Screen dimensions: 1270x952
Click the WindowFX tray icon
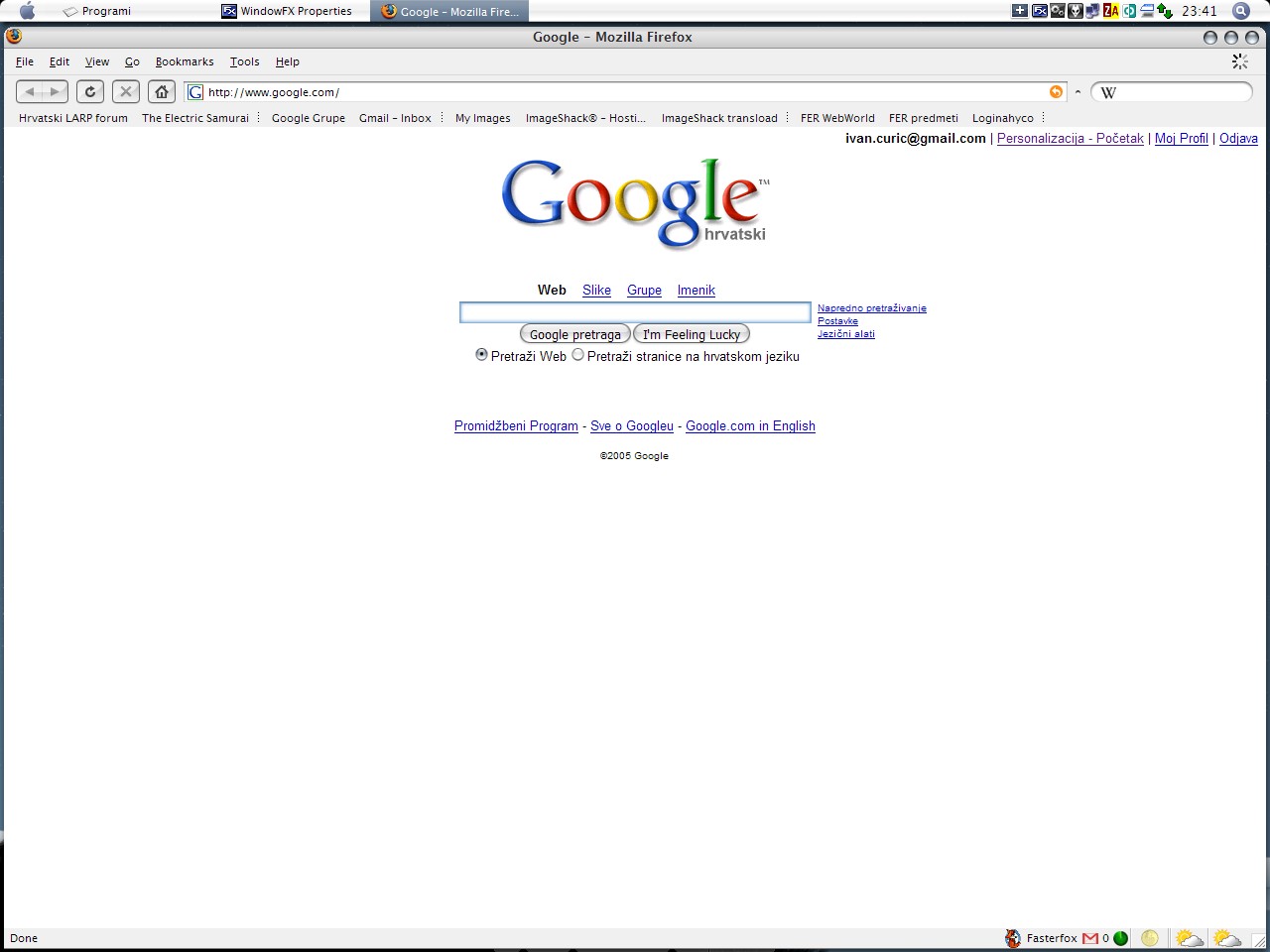point(1039,11)
